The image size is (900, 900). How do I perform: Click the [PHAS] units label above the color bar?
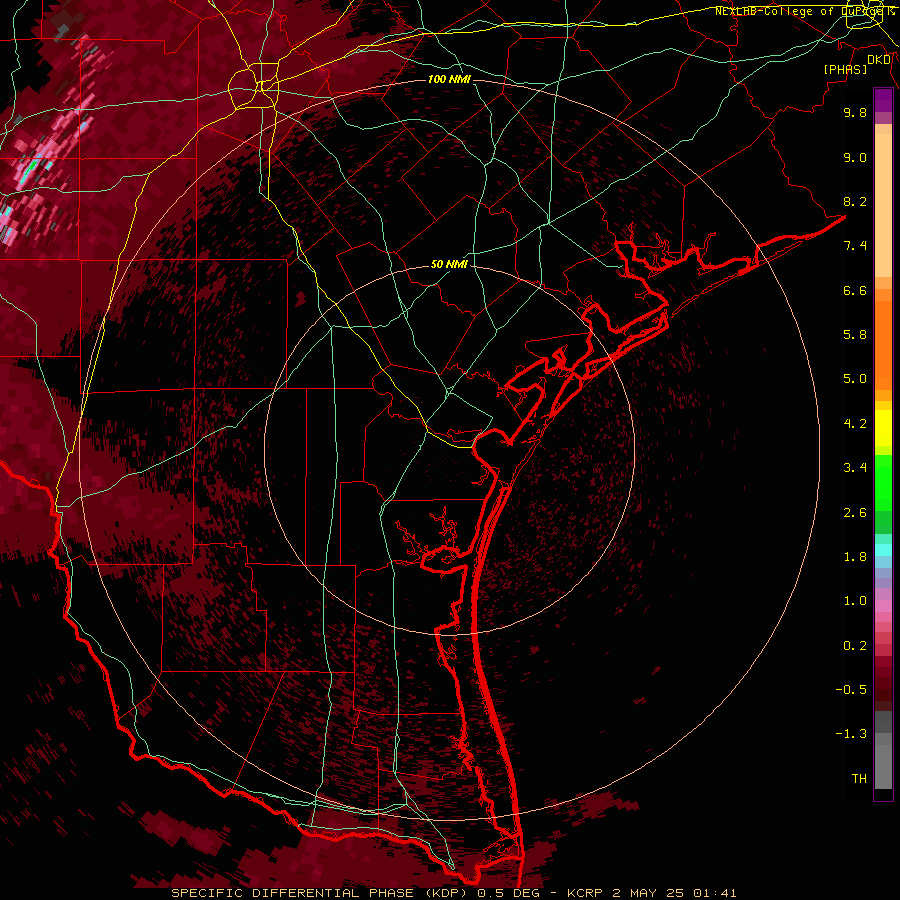[x=845, y=70]
